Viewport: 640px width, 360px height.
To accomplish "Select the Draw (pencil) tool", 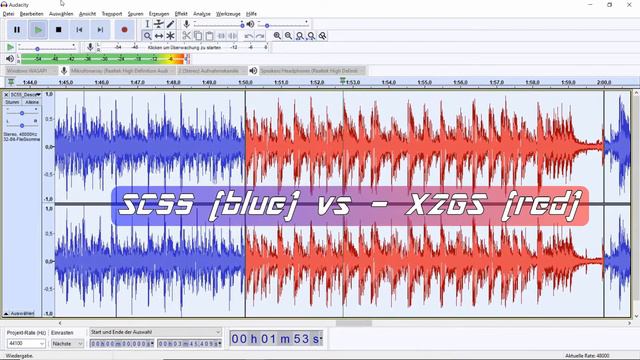I will click(x=170, y=24).
